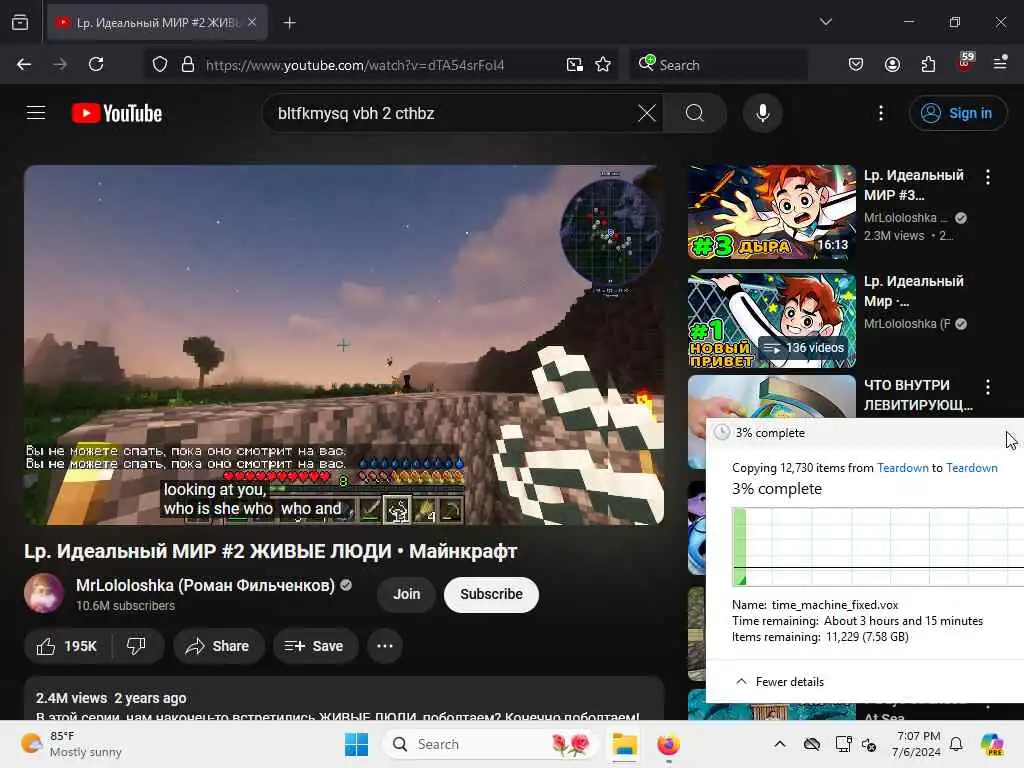This screenshot has height=768, width=1024.
Task: Reload the page in Firefox
Action: point(96,64)
